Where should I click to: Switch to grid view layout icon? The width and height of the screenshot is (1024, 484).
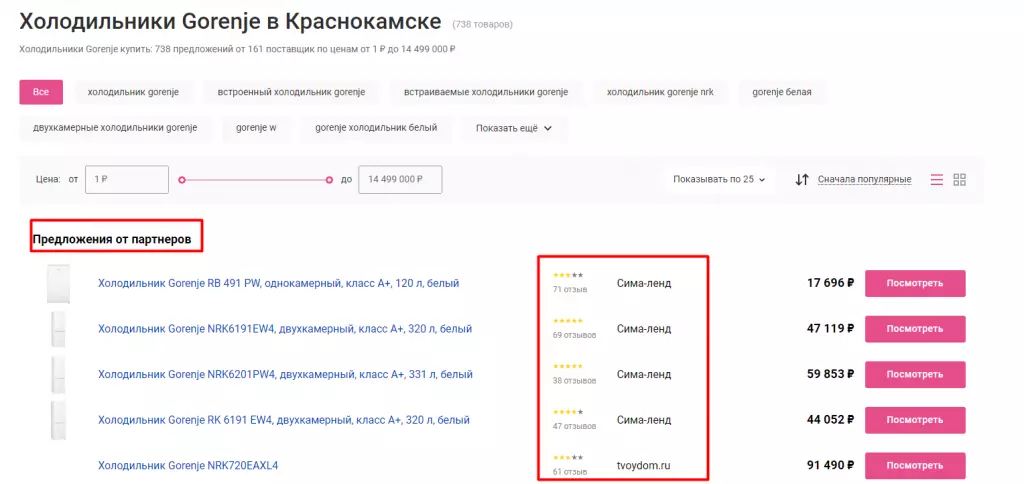(x=959, y=180)
